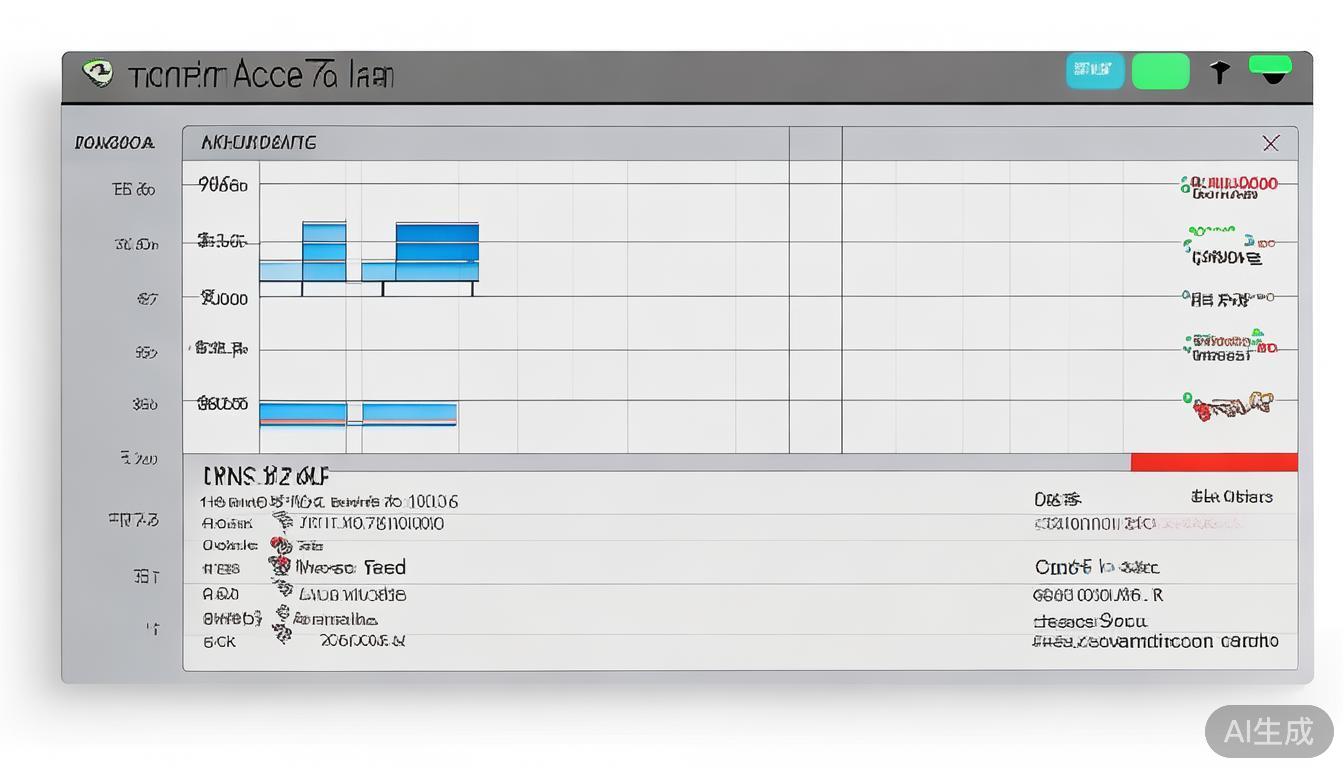Click the app logo icon in title bar
1344x768 pixels.
(98, 74)
